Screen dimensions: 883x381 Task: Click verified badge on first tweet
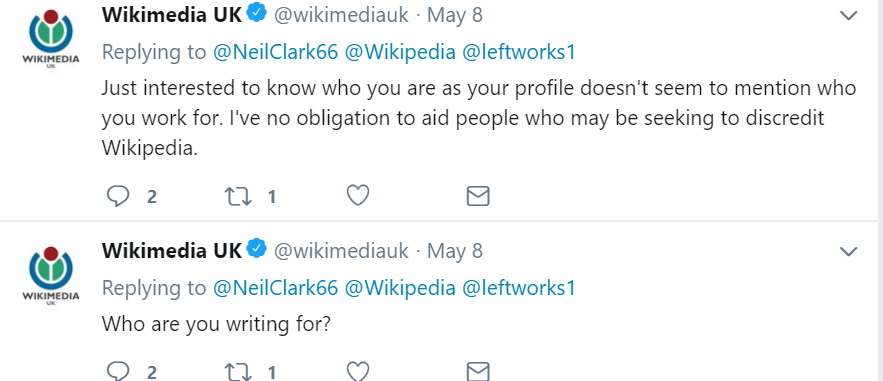coord(257,14)
